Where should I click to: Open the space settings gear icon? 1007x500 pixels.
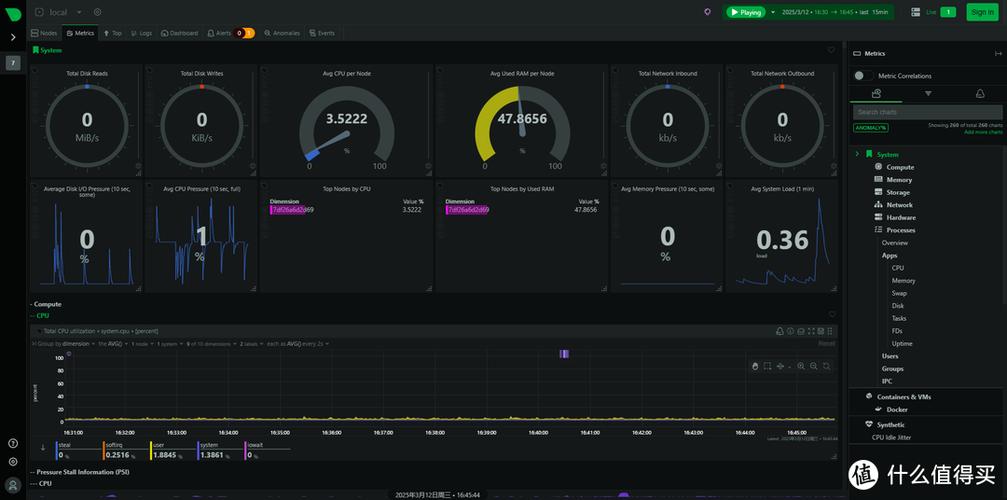[97, 12]
